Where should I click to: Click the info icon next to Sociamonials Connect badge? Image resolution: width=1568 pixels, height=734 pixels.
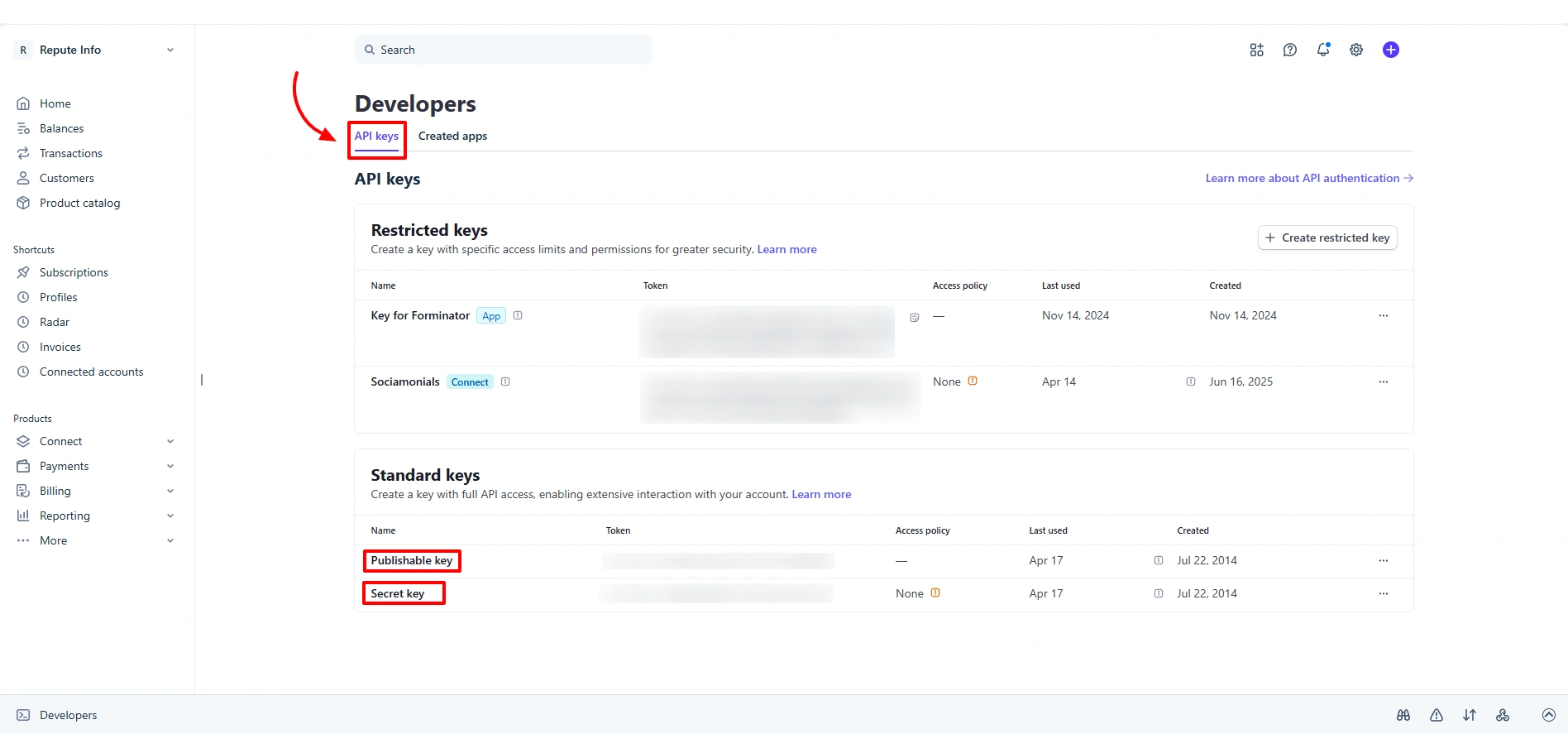[505, 381]
